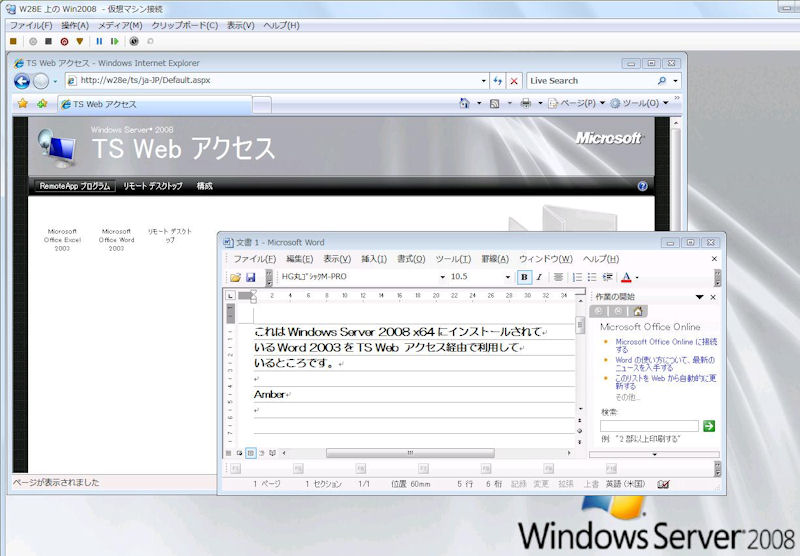
Task: Click the Add to favorites star-plus icon
Action: pyautogui.click(x=42, y=104)
